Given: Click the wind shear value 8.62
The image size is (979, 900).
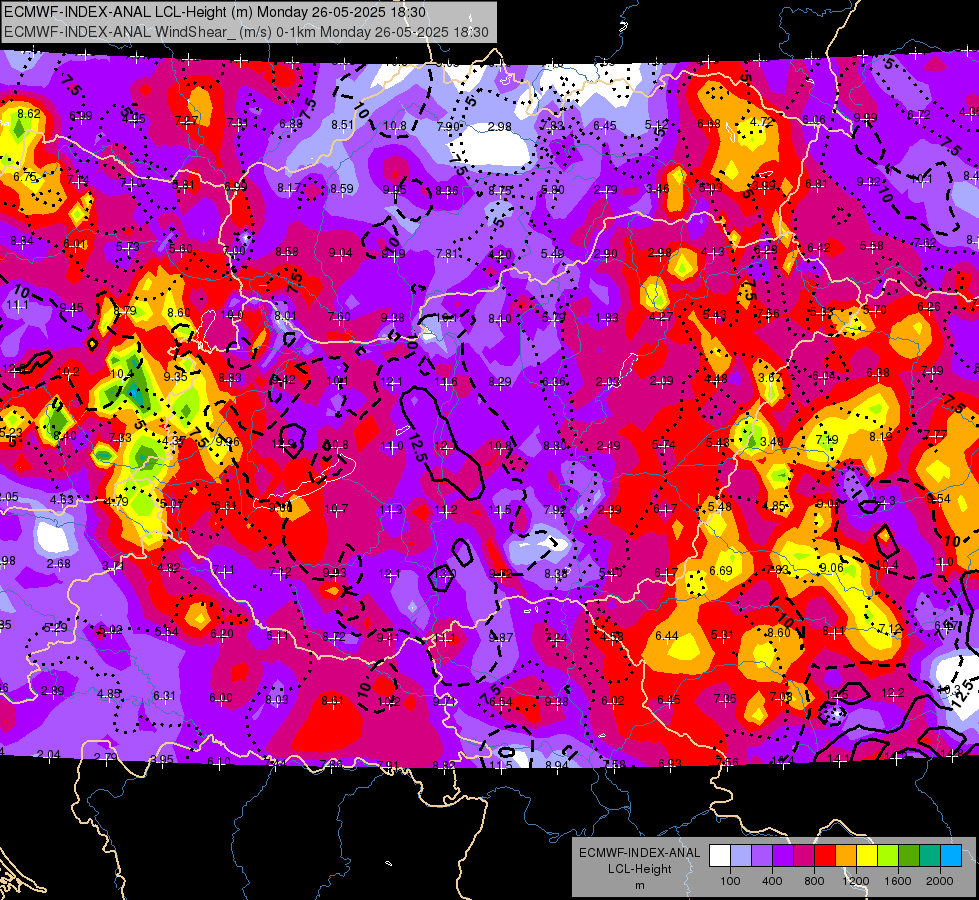Looking at the screenshot, I should point(29,114).
